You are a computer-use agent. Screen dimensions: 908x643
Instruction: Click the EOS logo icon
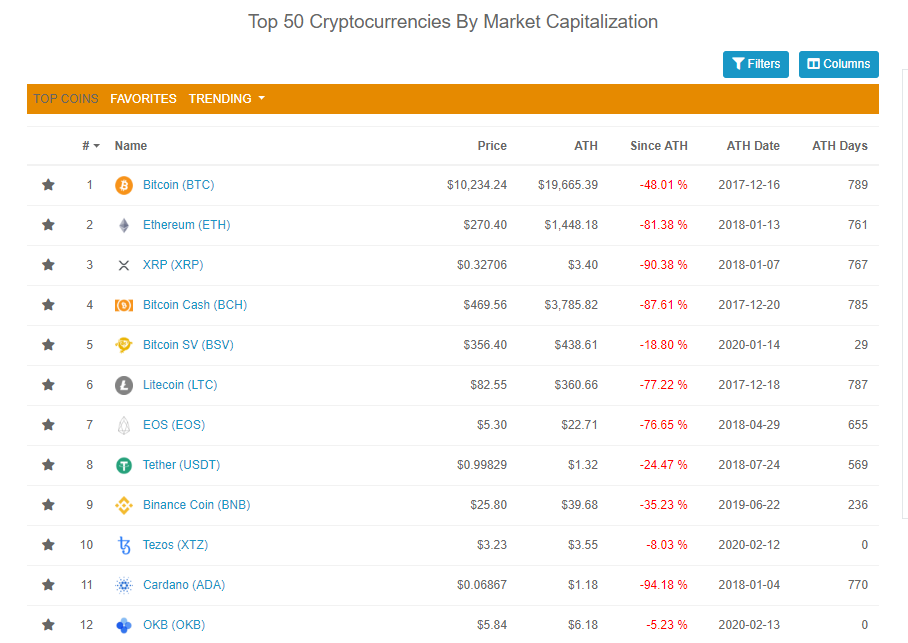[x=123, y=425]
